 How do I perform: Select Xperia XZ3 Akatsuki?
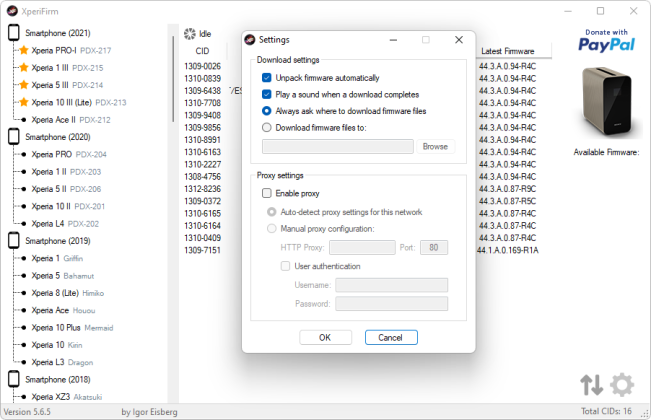click(x=66, y=397)
